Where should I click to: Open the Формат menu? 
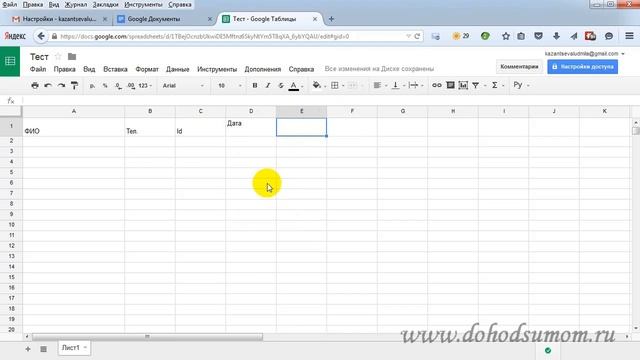pyautogui.click(x=147, y=69)
